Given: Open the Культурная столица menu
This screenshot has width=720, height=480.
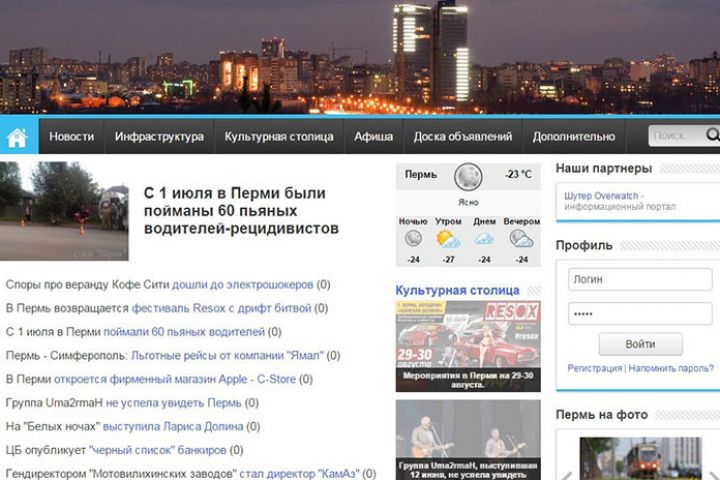Looking at the screenshot, I should point(279,136).
